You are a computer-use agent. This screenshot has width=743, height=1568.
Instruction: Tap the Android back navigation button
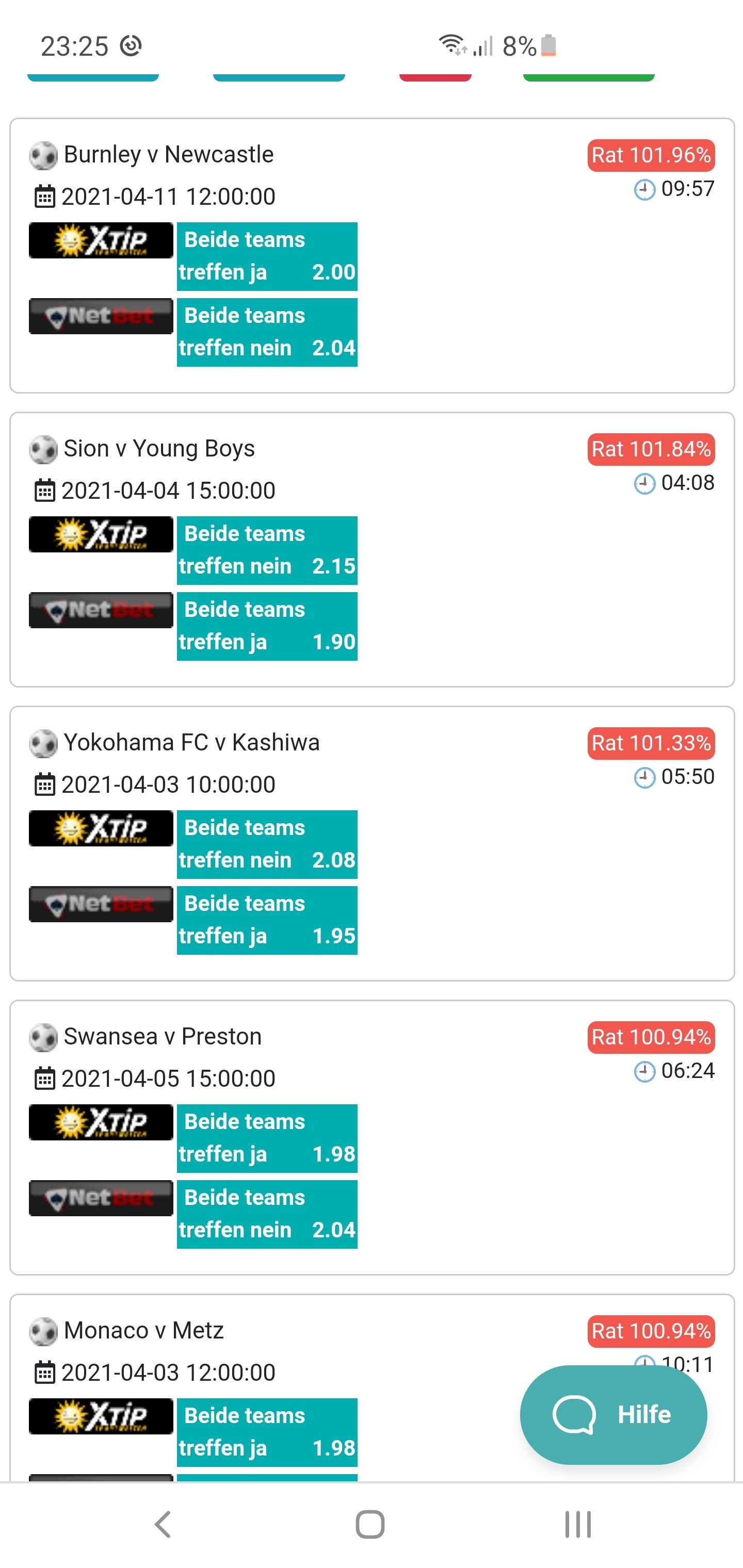(163, 1524)
